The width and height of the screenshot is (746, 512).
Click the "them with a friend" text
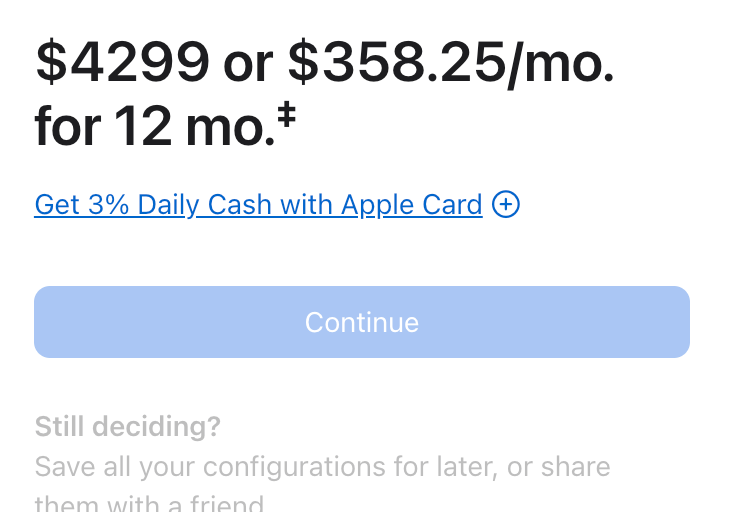pos(149,503)
